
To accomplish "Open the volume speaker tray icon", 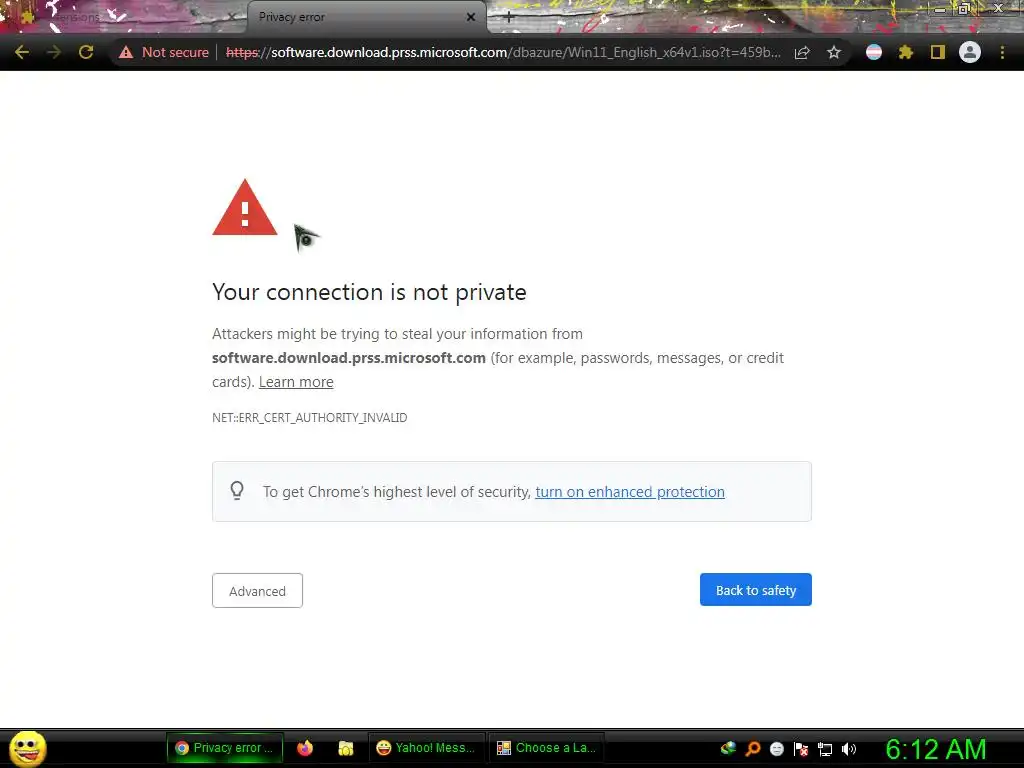I will click(849, 748).
